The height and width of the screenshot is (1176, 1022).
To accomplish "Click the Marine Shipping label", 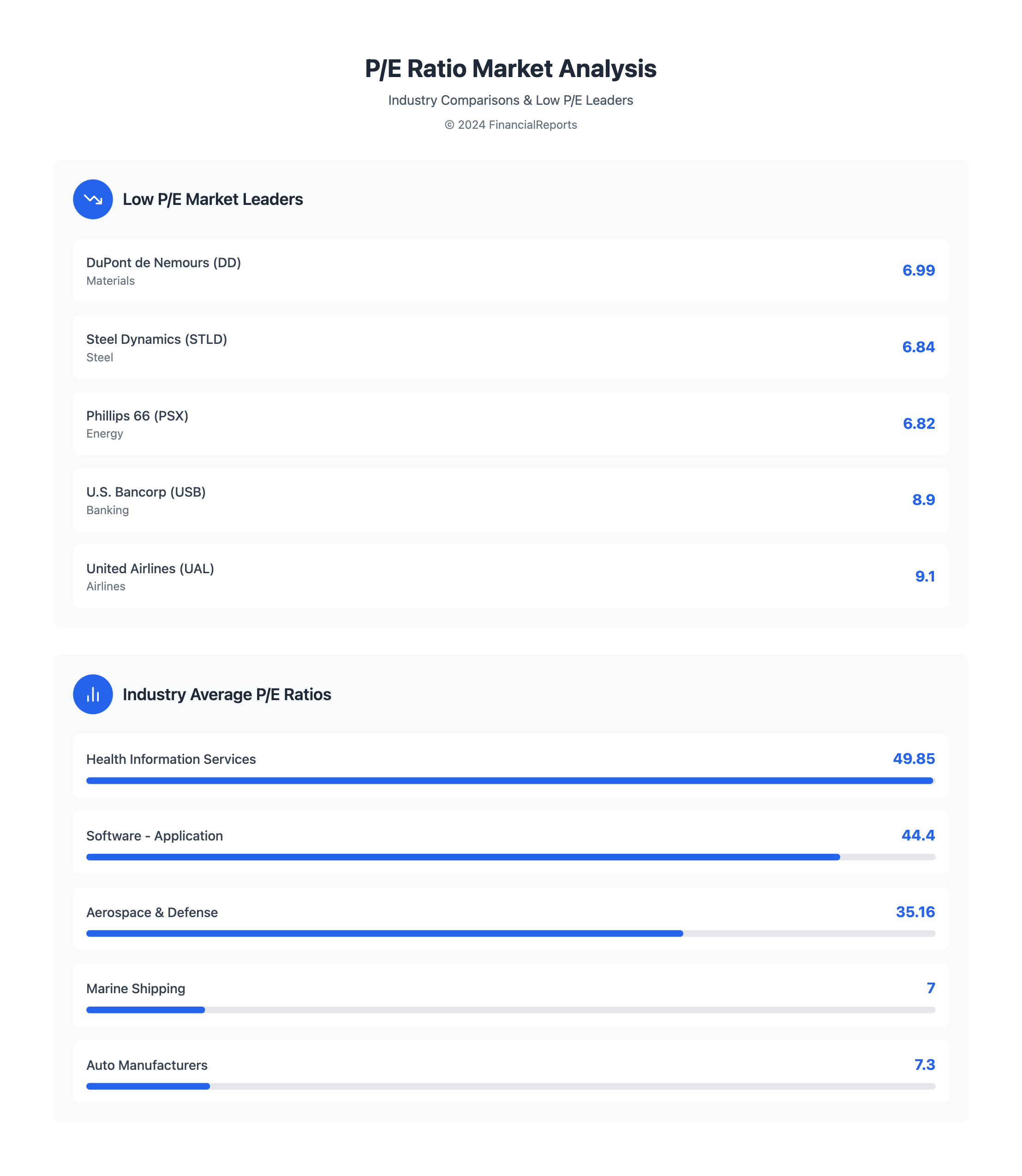I will (x=136, y=988).
